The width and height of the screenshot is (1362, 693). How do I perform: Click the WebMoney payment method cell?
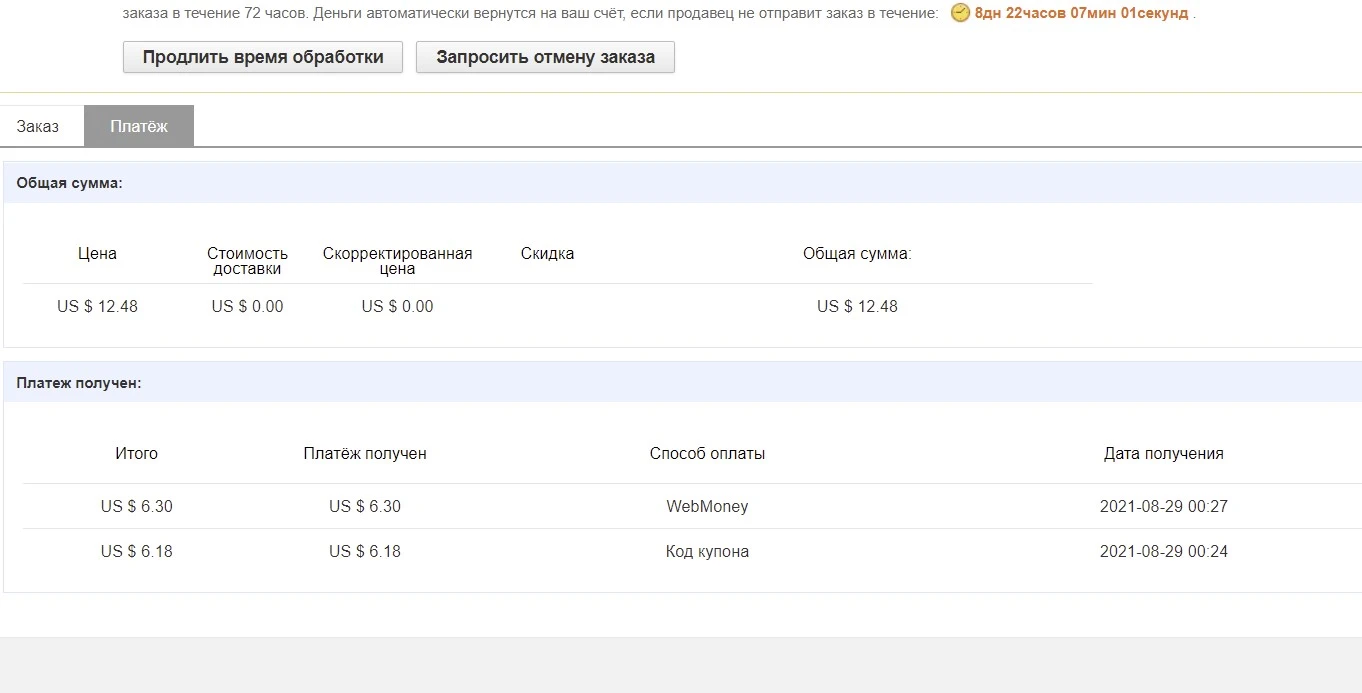[707, 506]
